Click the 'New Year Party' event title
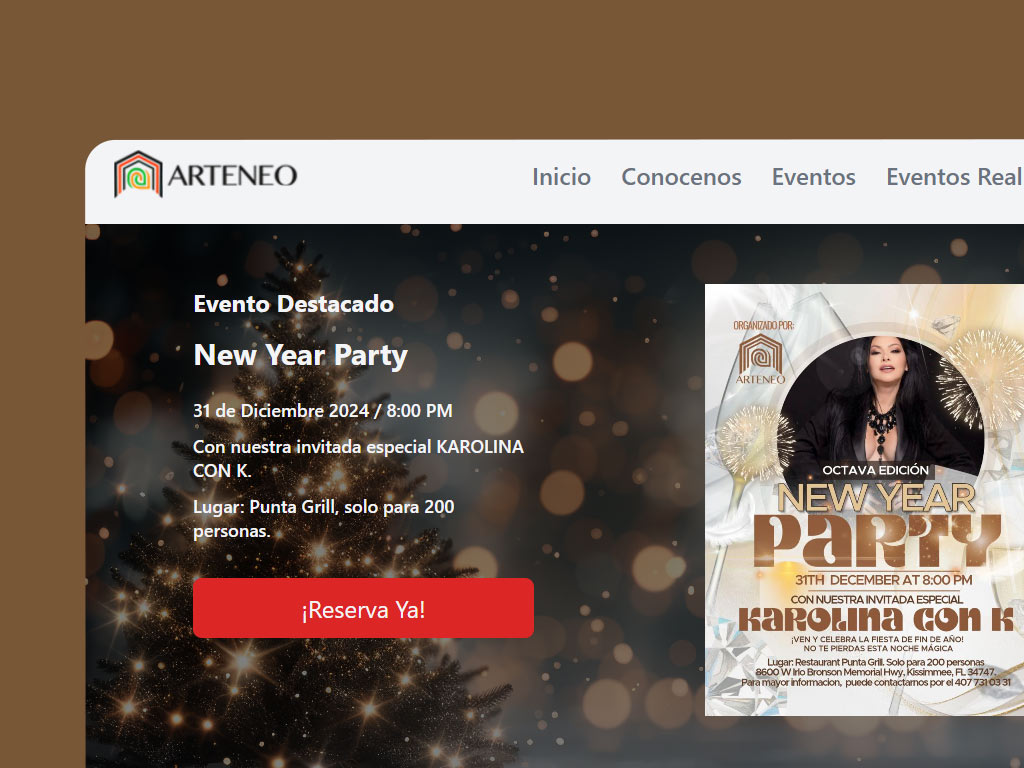Image resolution: width=1024 pixels, height=768 pixels. click(300, 355)
